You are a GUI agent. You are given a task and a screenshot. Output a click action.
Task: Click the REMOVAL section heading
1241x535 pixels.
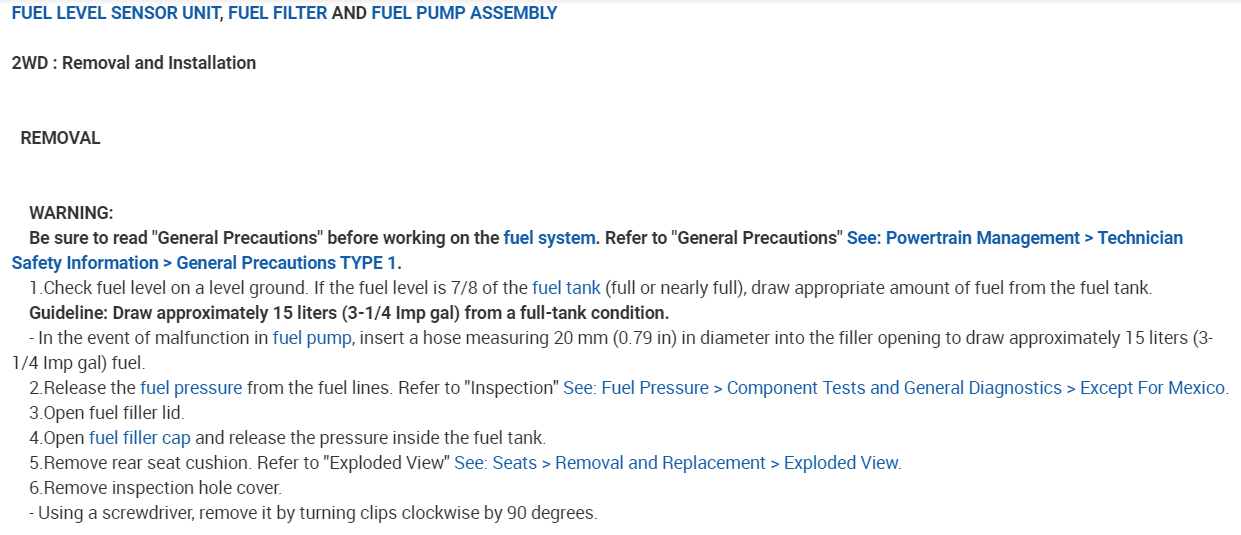[x=60, y=138]
